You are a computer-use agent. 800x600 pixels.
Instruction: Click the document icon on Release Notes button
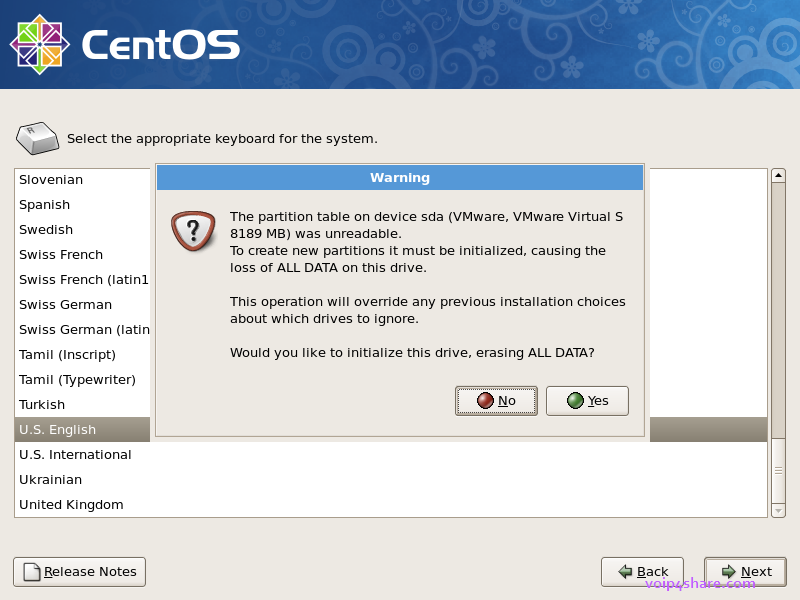pos(32,571)
